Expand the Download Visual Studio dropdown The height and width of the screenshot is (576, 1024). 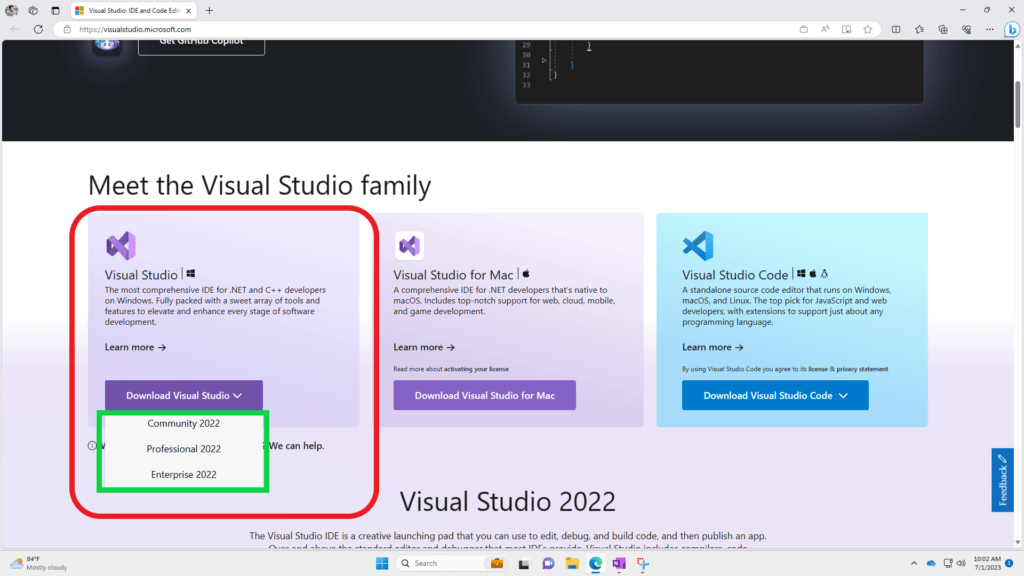[x=184, y=395]
